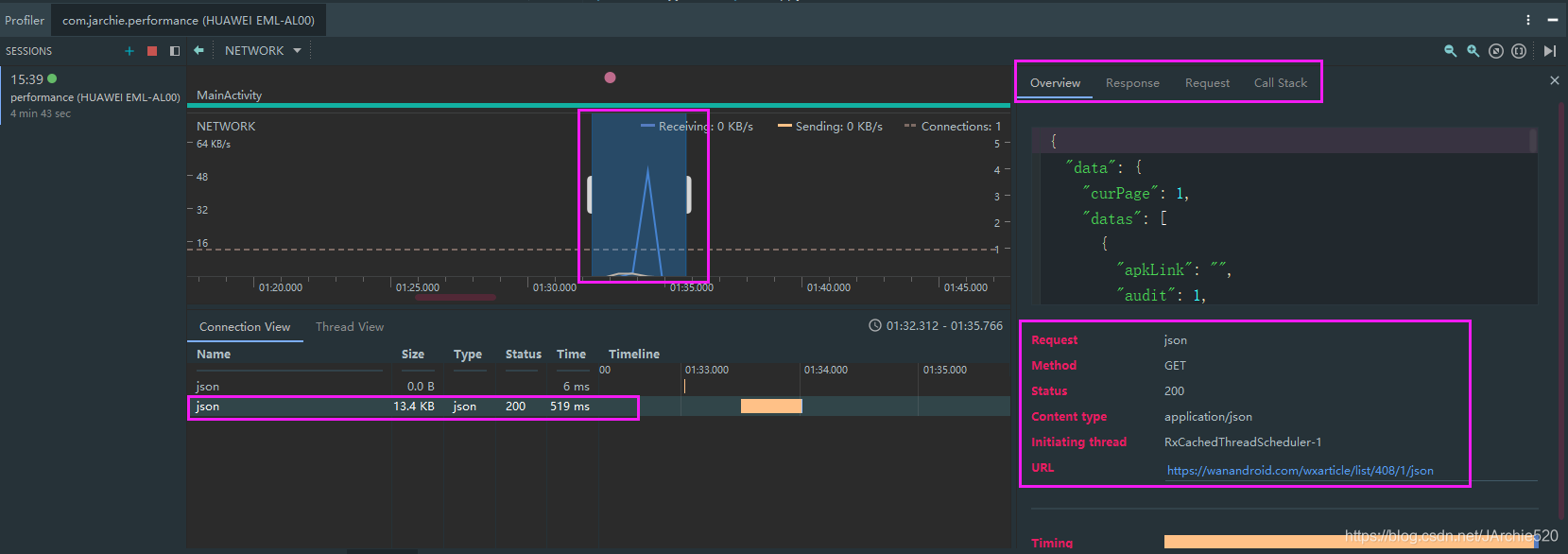Image resolution: width=1568 pixels, height=554 pixels.
Task: Zoom out the profiler timeline
Action: (1450, 51)
